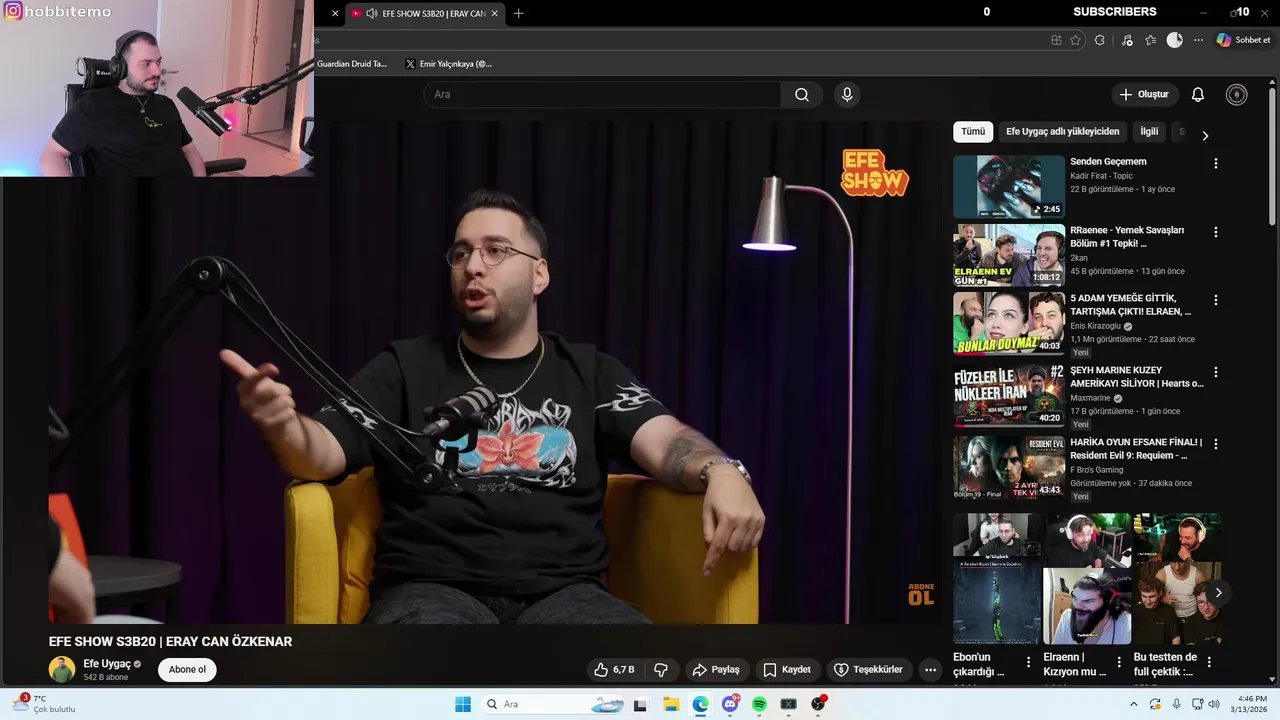Open options for Bu testten de short

[x=1209, y=662]
